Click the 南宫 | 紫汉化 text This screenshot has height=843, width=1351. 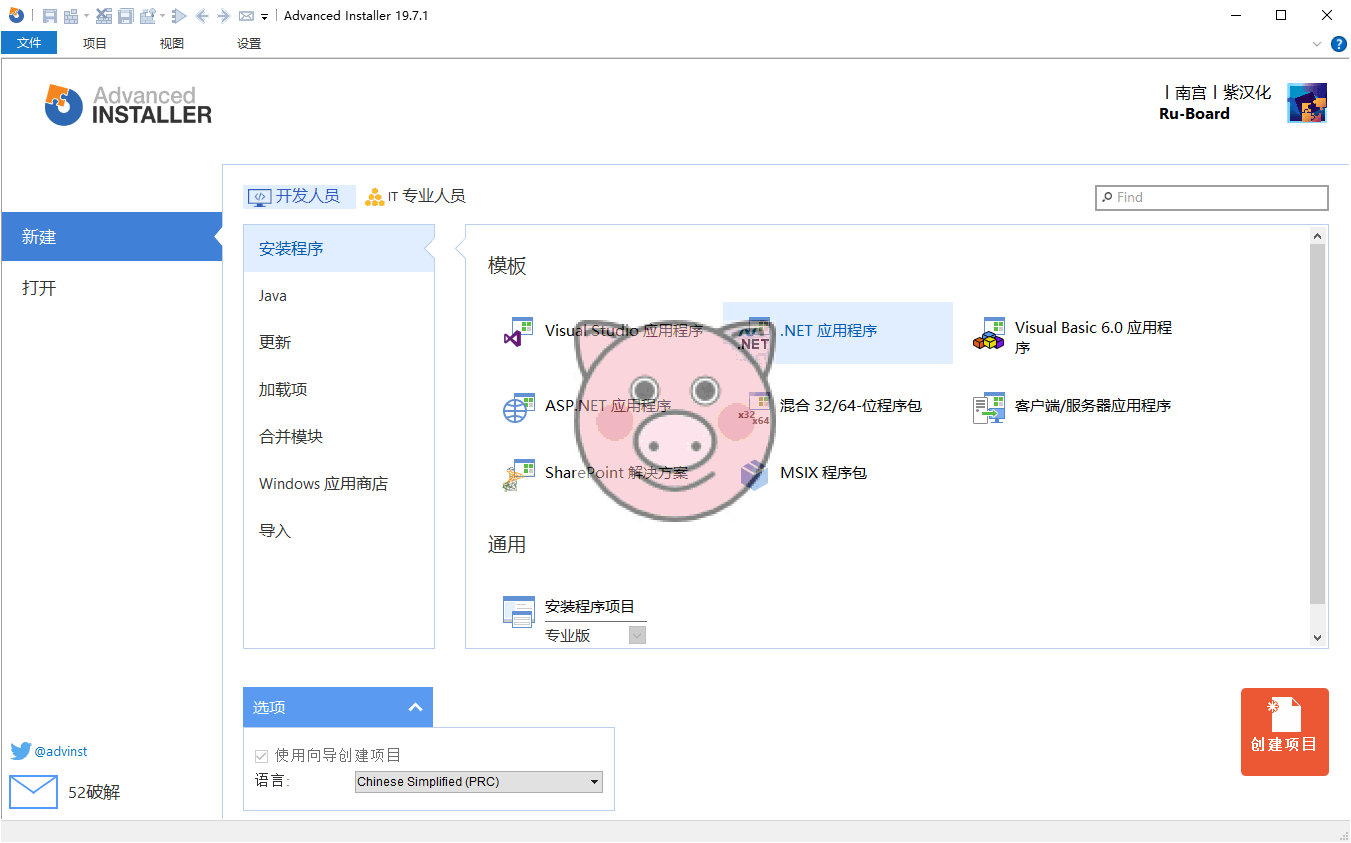(x=1218, y=92)
